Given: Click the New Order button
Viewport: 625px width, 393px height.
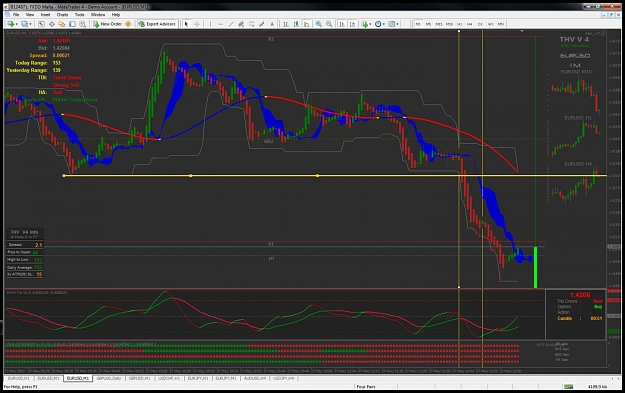Looking at the screenshot, I should [108, 24].
